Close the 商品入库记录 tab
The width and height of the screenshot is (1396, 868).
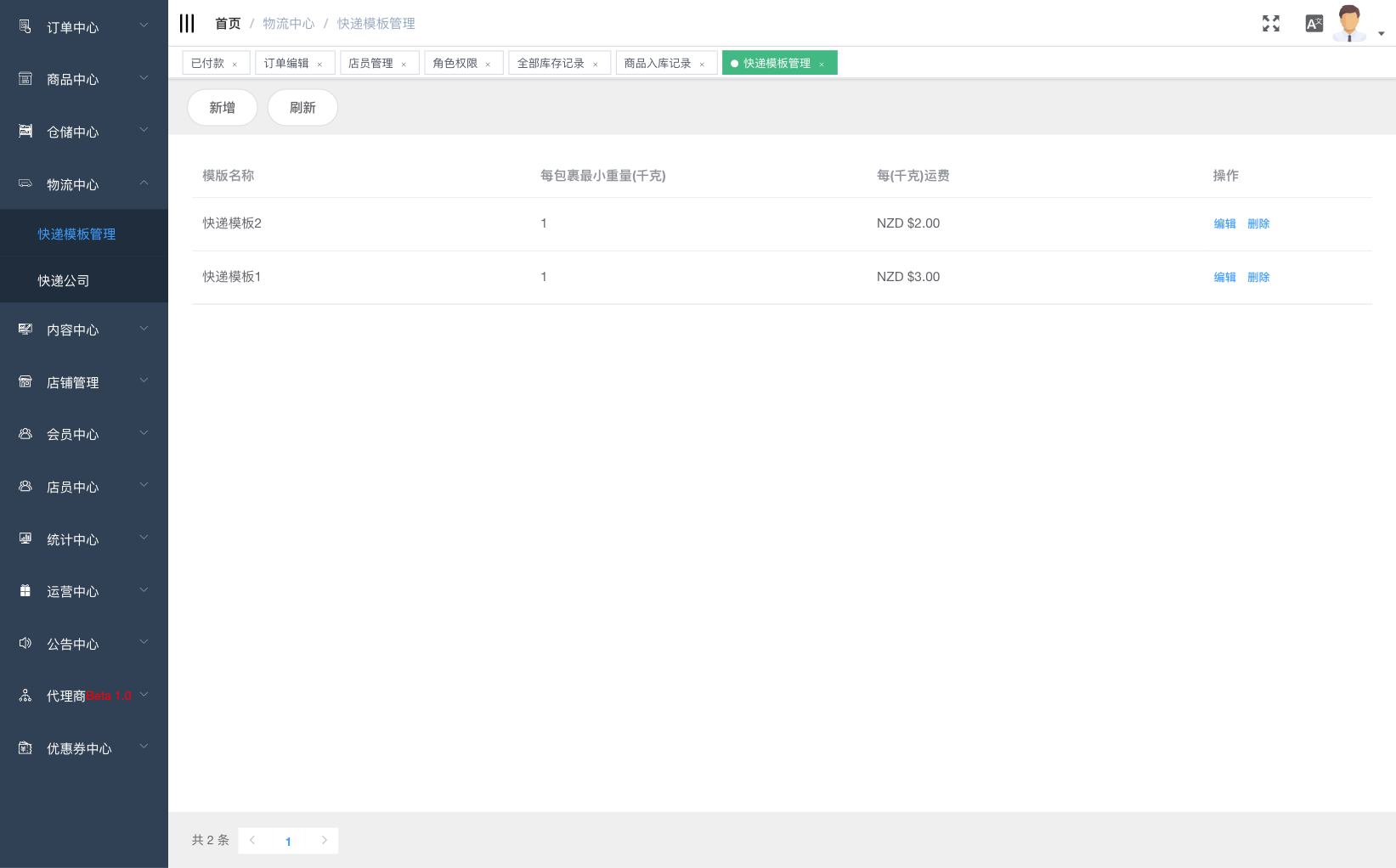(702, 65)
